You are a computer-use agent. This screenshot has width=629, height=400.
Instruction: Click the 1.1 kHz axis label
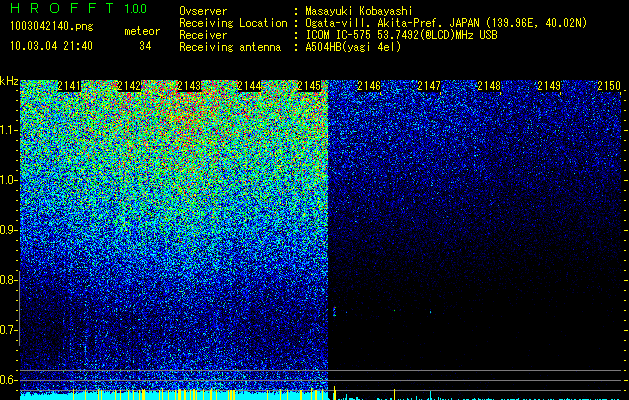(8, 130)
